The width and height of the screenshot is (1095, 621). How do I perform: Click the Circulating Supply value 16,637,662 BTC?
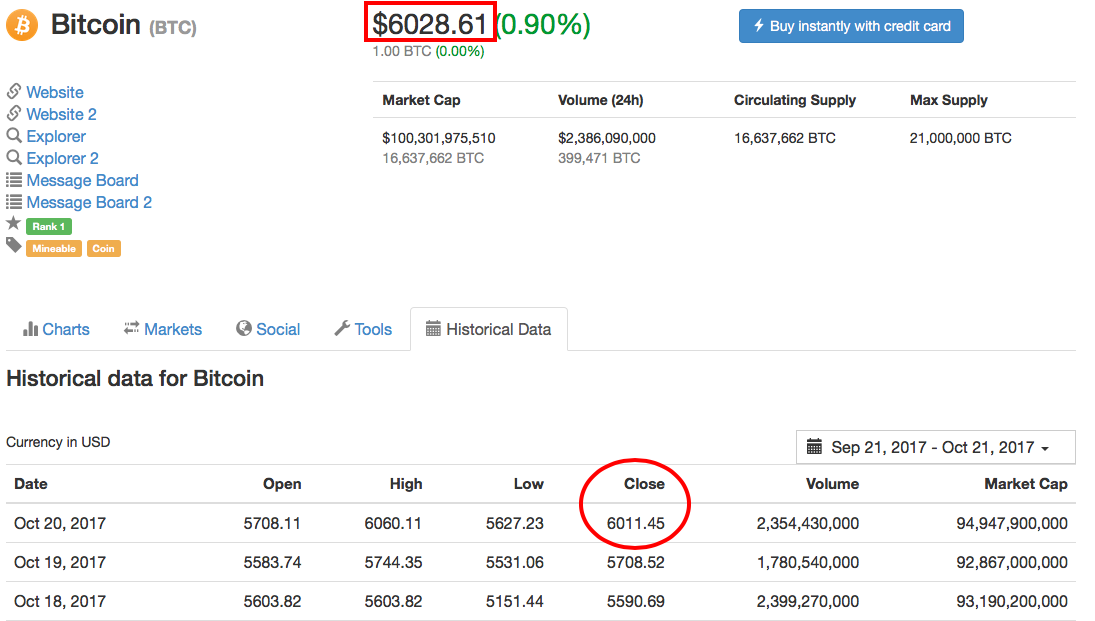[x=785, y=138]
